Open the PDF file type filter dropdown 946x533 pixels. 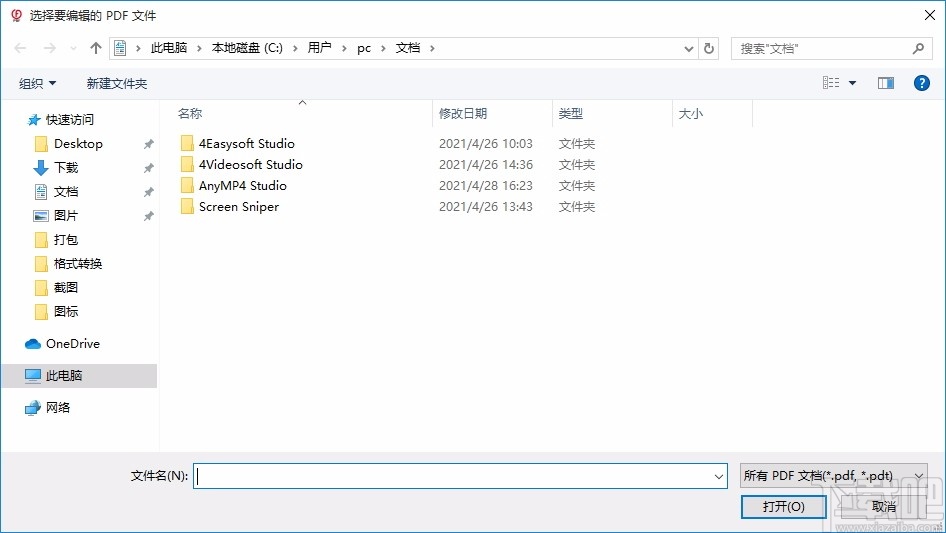(x=833, y=476)
